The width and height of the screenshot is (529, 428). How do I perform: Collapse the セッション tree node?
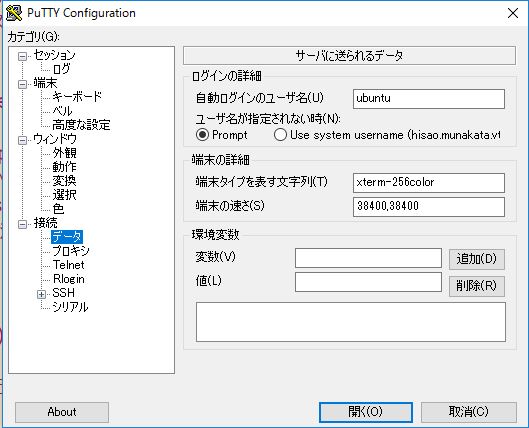pos(23,56)
